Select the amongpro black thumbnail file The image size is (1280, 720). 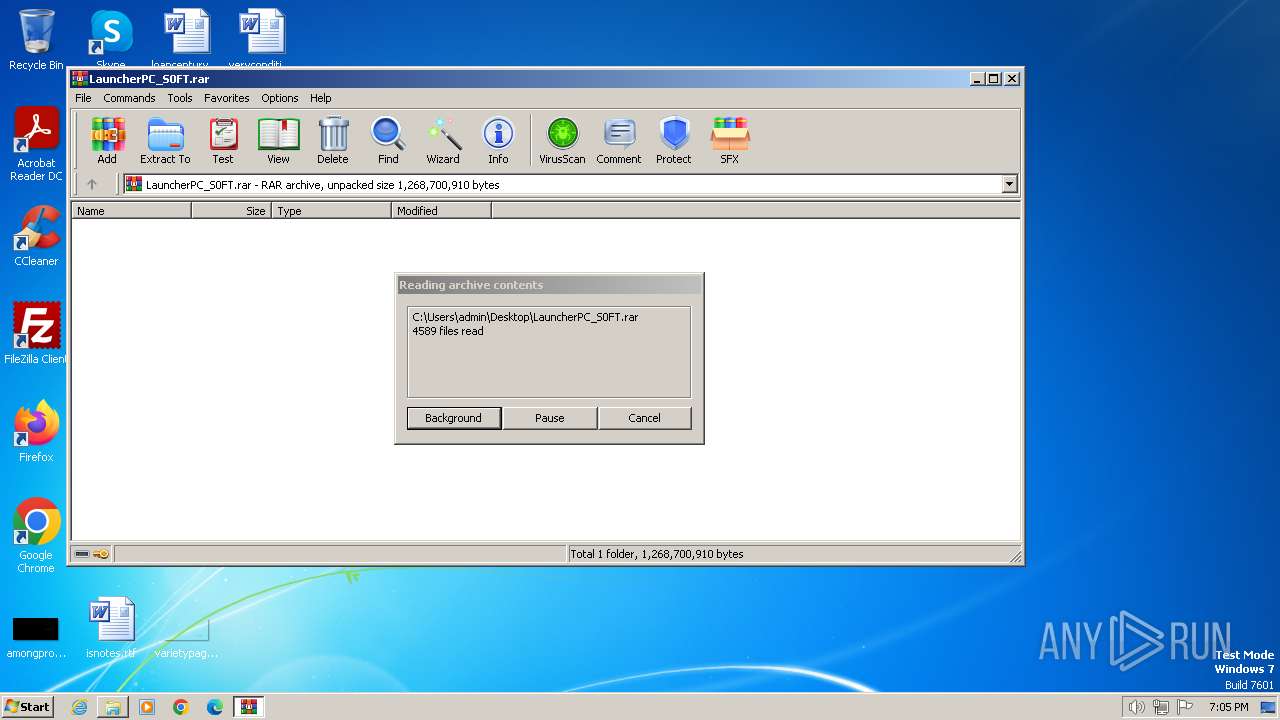pos(36,635)
